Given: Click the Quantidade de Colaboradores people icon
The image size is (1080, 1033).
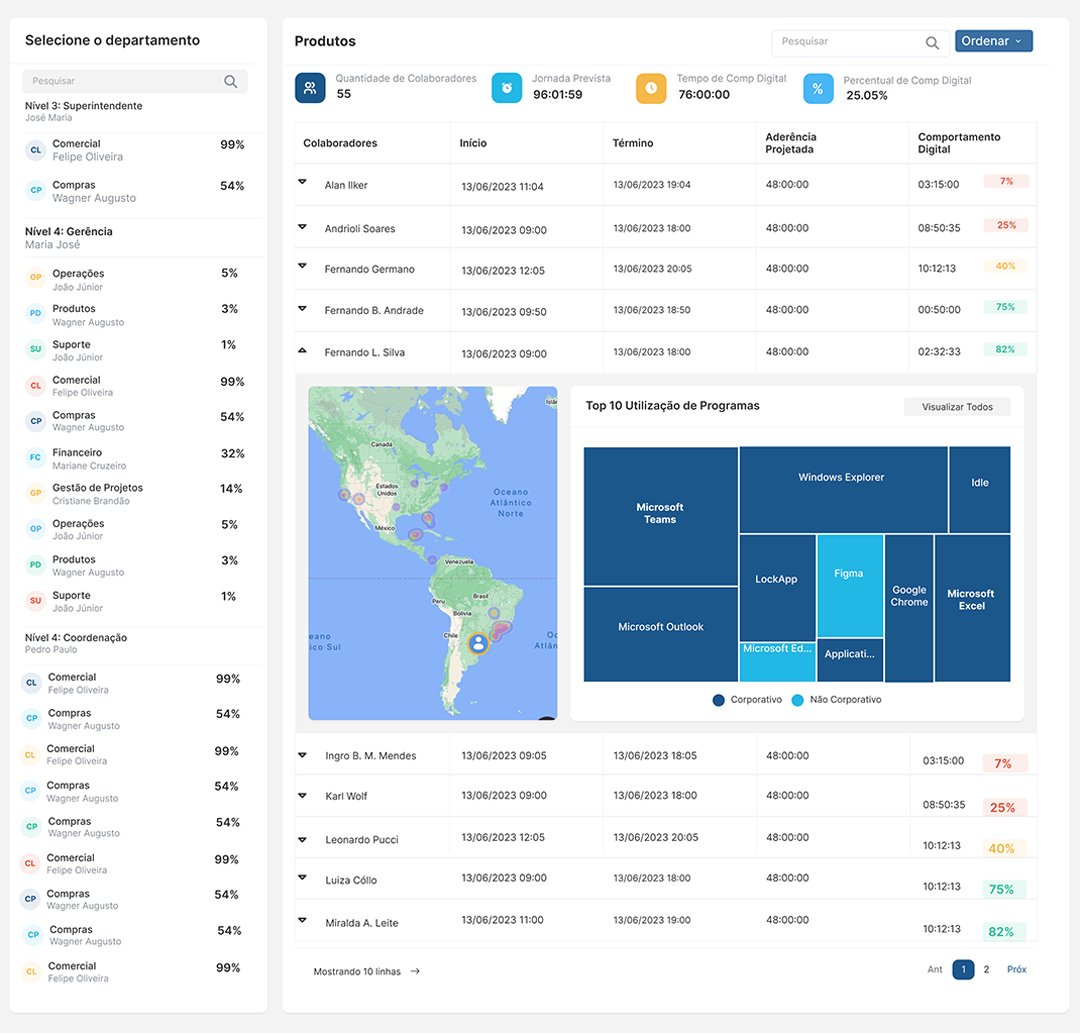Looking at the screenshot, I should [x=310, y=88].
